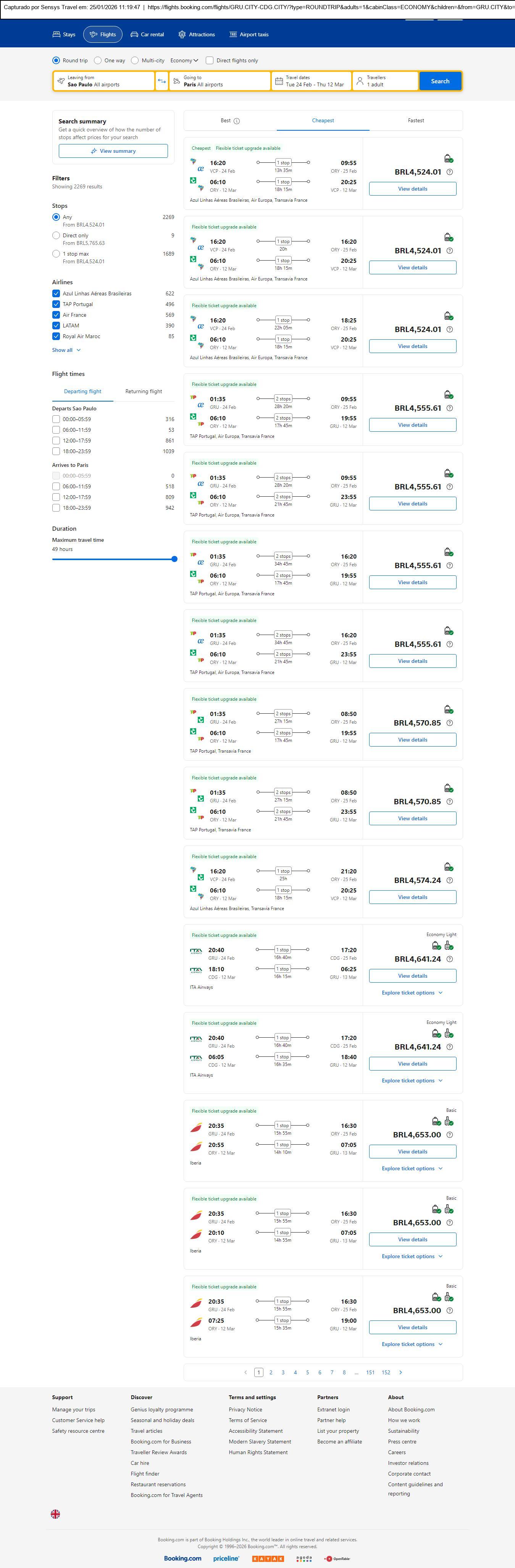Click the Travel dates field
515x1568 pixels.
311,81
